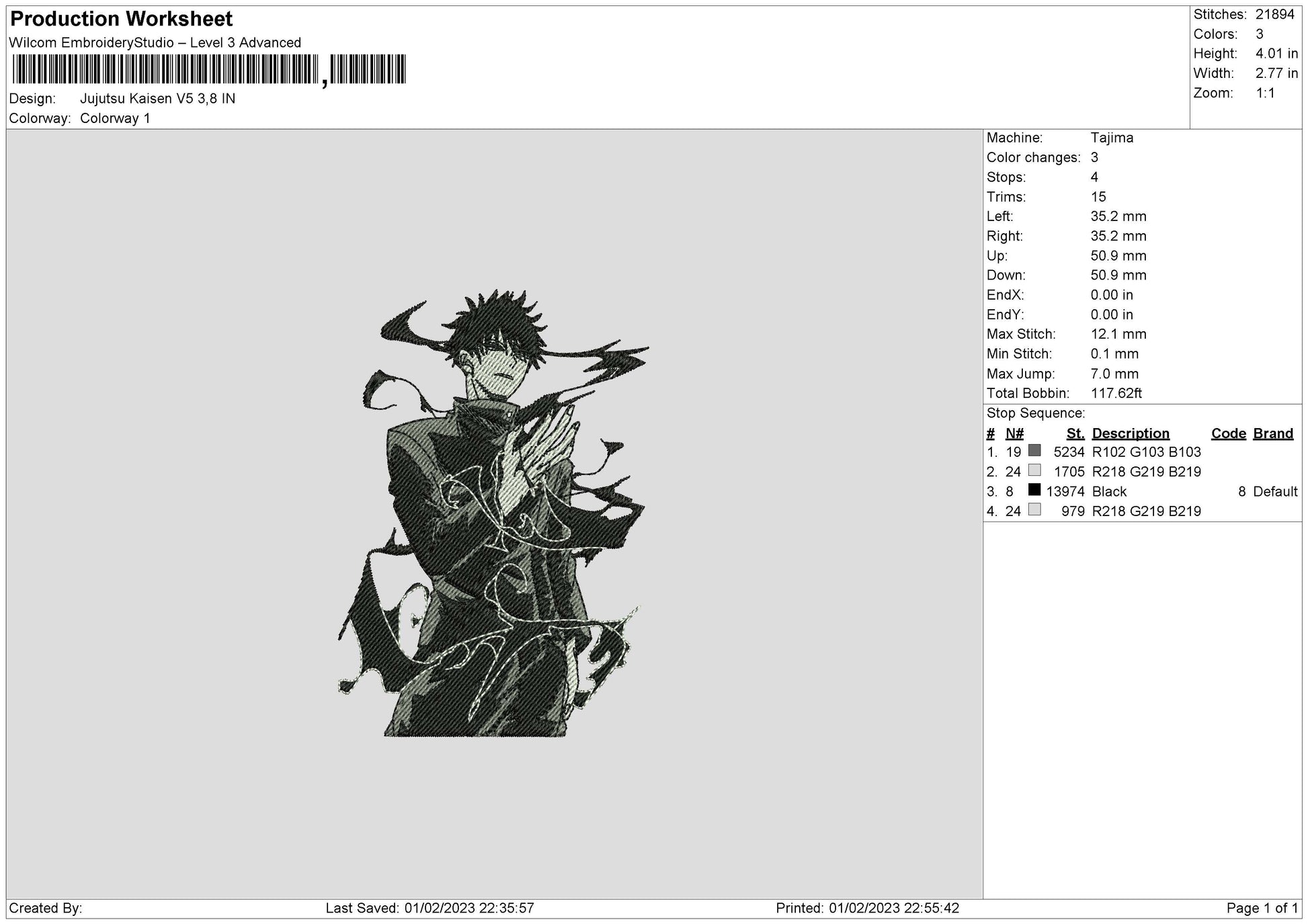This screenshot has height=924, width=1308.
Task: Click the 'Production Worksheet' title
Action: tap(122, 19)
